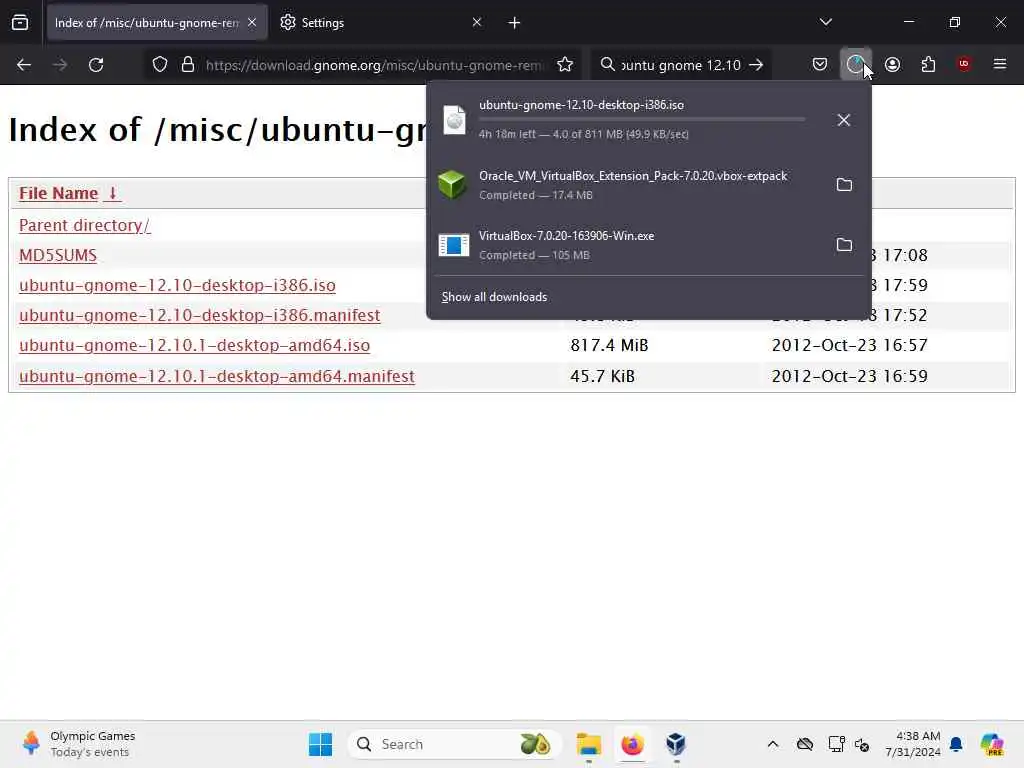
Task: Show site security padlock info
Action: pyautogui.click(x=188, y=65)
